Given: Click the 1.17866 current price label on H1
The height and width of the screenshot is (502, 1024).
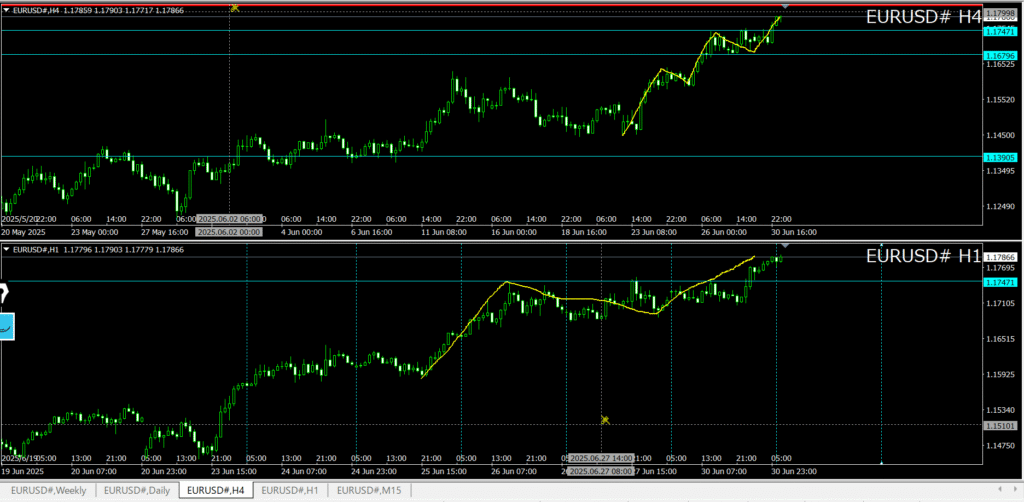Looking at the screenshot, I should [x=1000, y=257].
